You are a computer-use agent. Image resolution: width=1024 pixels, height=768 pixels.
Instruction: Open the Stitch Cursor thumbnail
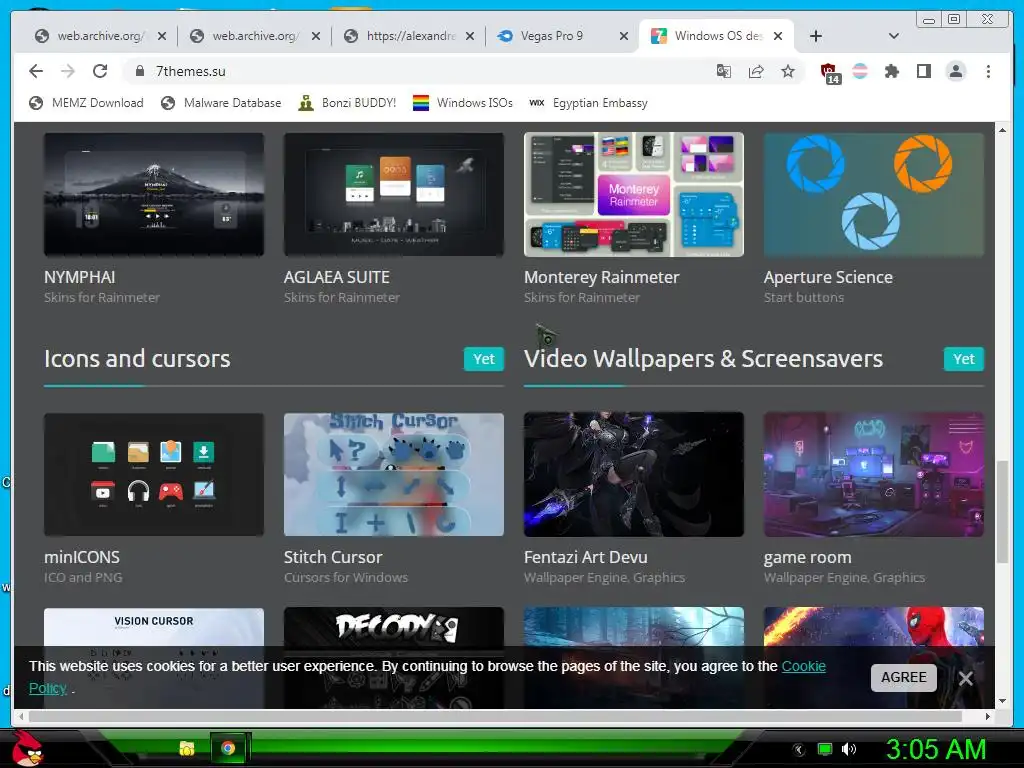tap(394, 474)
